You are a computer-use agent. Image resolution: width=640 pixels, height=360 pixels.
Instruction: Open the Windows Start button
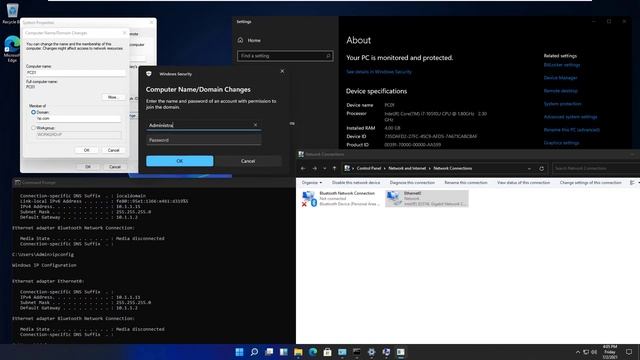[240, 352]
